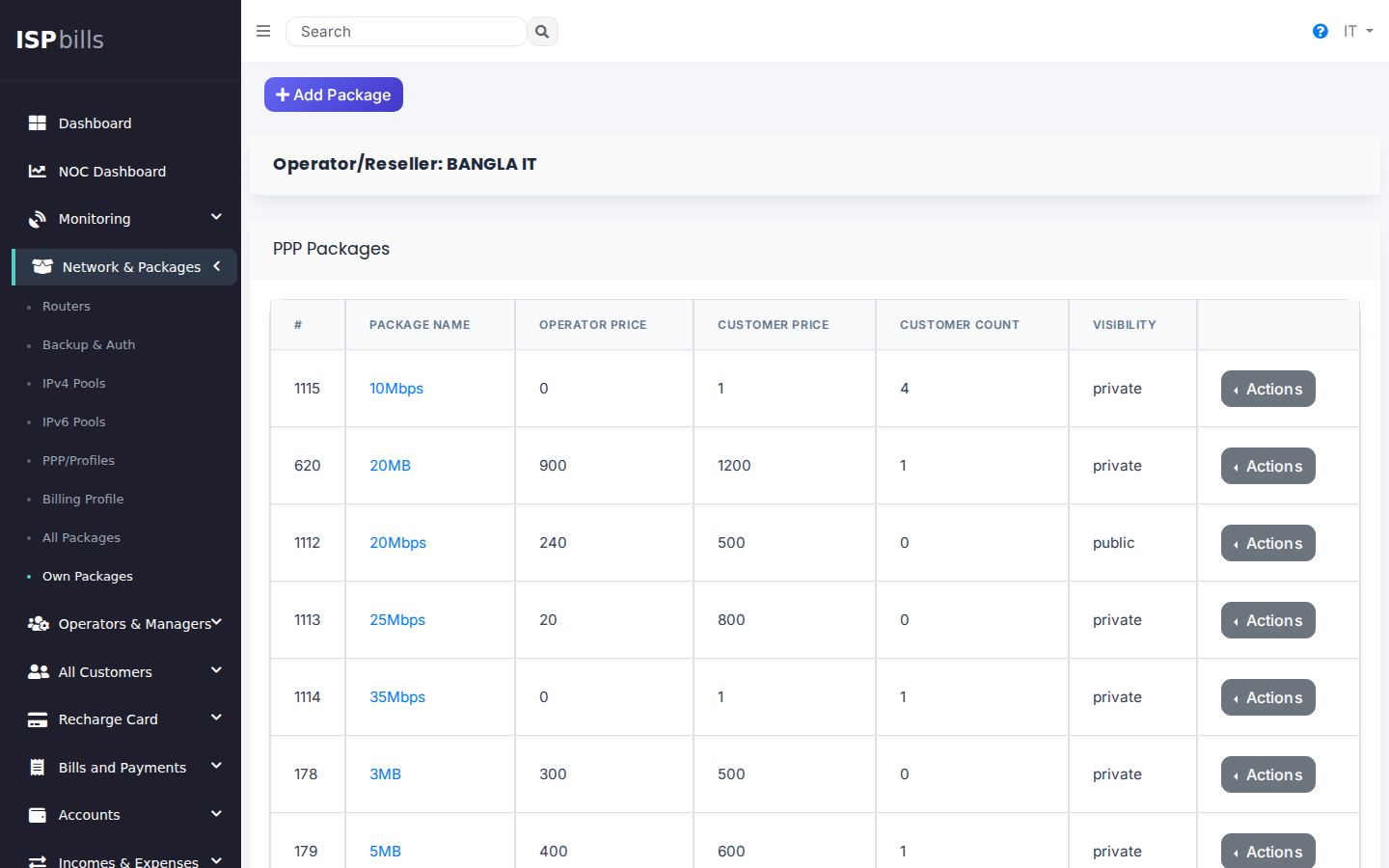
Task: Click the search magnifier icon
Action: (x=542, y=32)
